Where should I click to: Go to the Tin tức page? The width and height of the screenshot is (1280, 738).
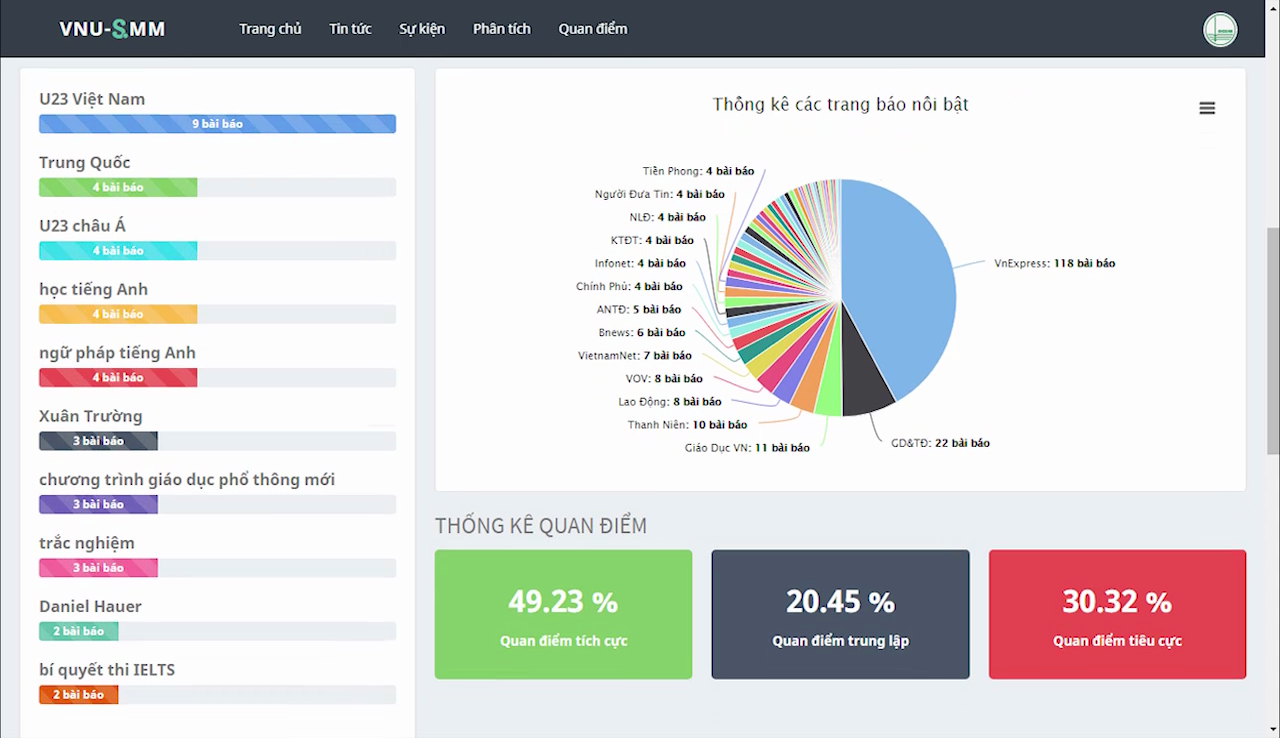coord(350,29)
